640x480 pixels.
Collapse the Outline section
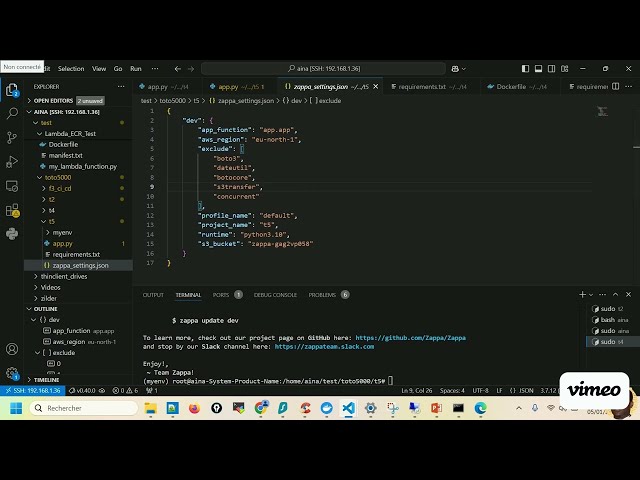[x=29, y=309]
